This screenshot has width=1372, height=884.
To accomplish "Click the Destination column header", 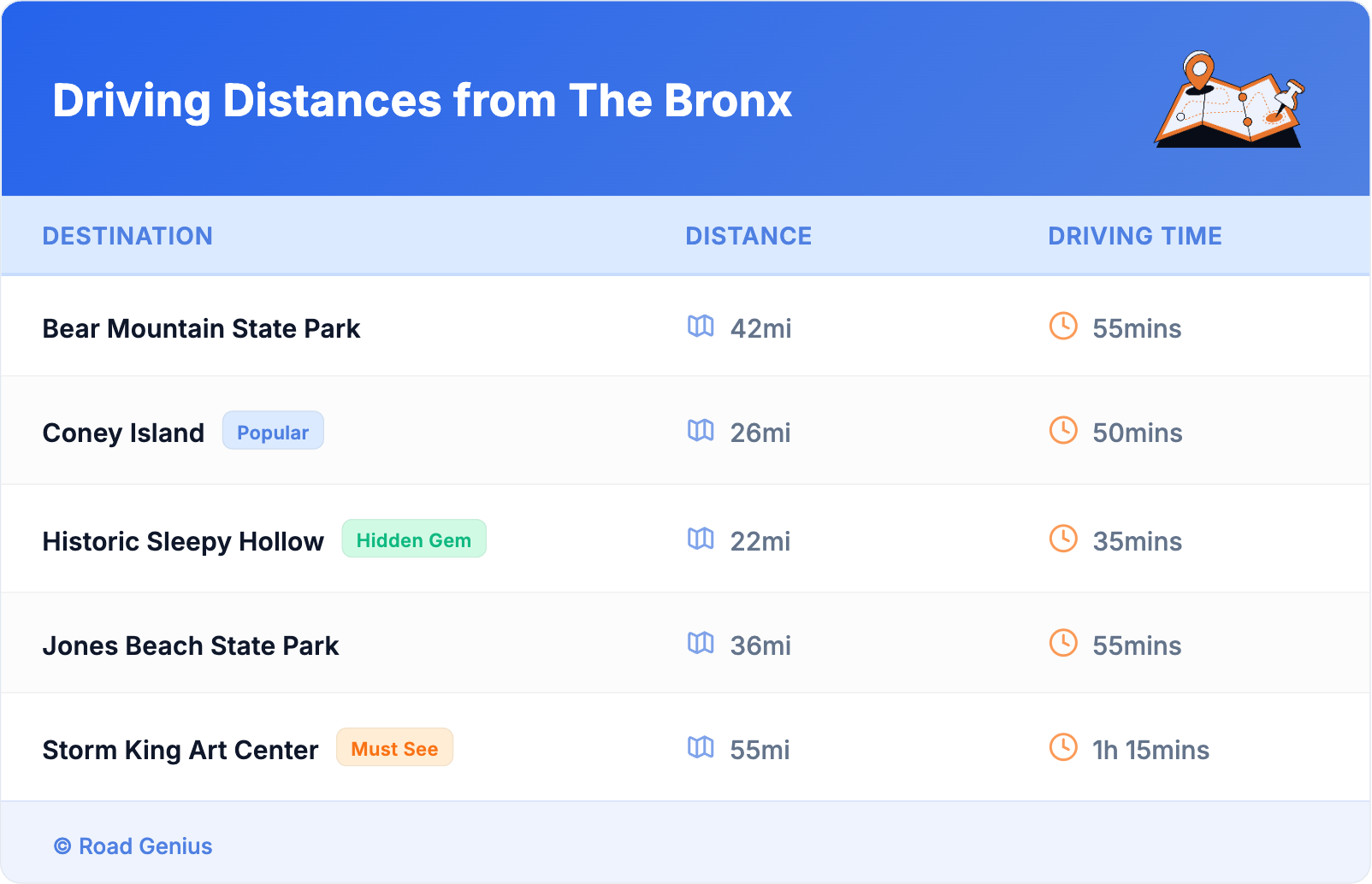I will (127, 236).
